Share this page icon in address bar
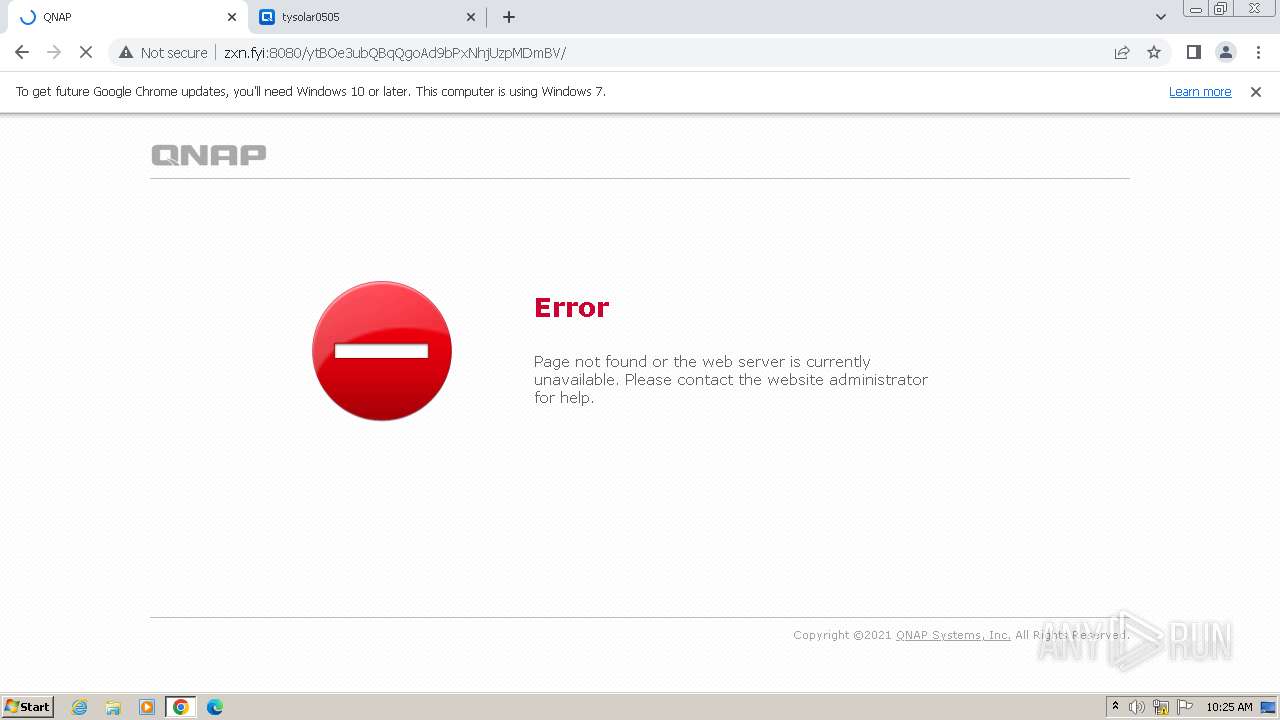Image resolution: width=1280 pixels, height=720 pixels. coord(1122,52)
